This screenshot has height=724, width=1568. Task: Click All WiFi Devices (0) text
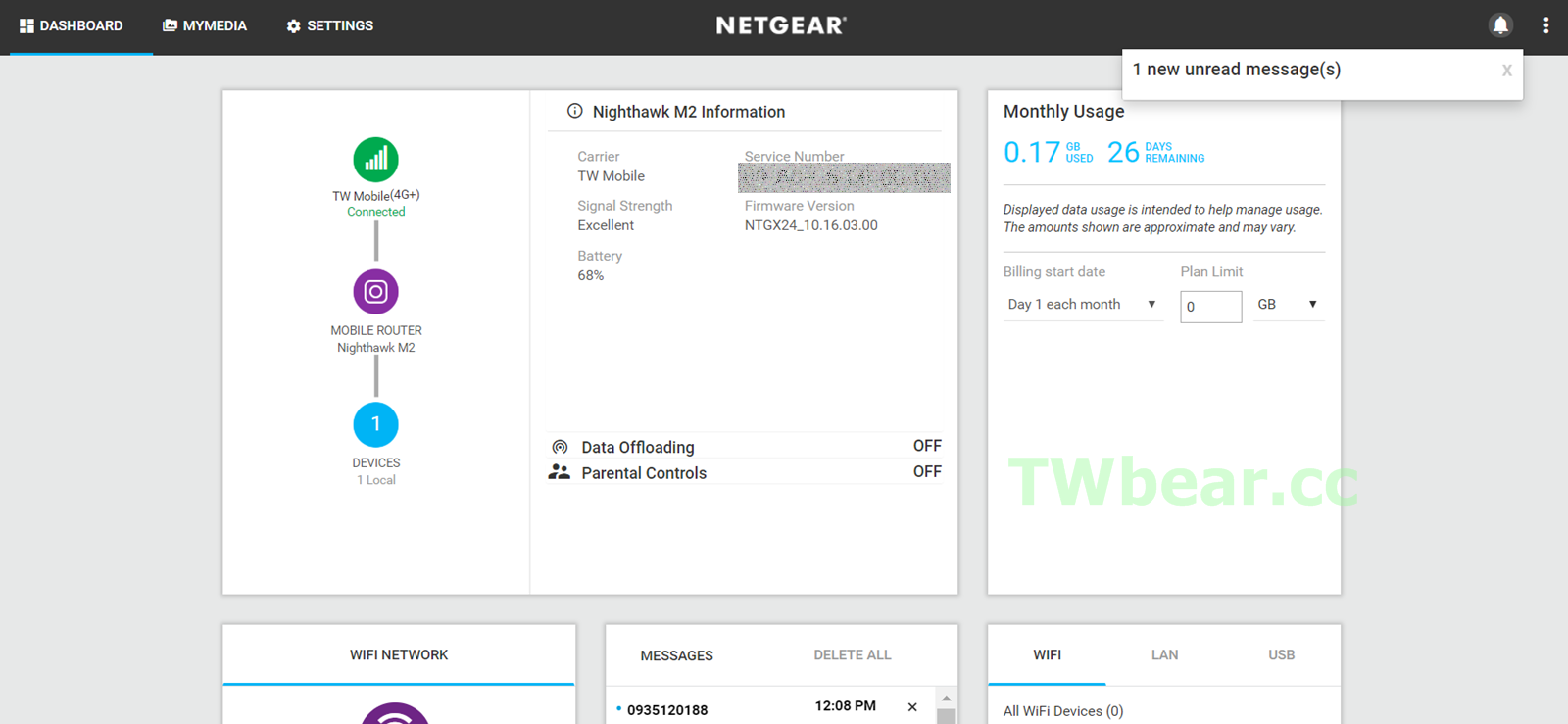[x=1062, y=711]
